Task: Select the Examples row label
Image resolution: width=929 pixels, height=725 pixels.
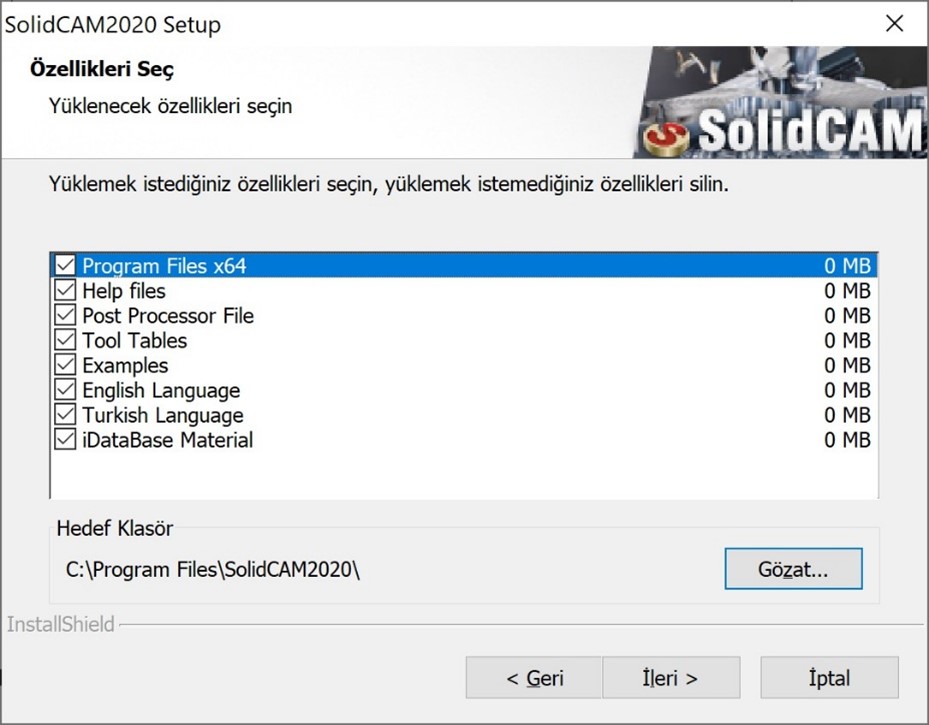Action: point(125,365)
